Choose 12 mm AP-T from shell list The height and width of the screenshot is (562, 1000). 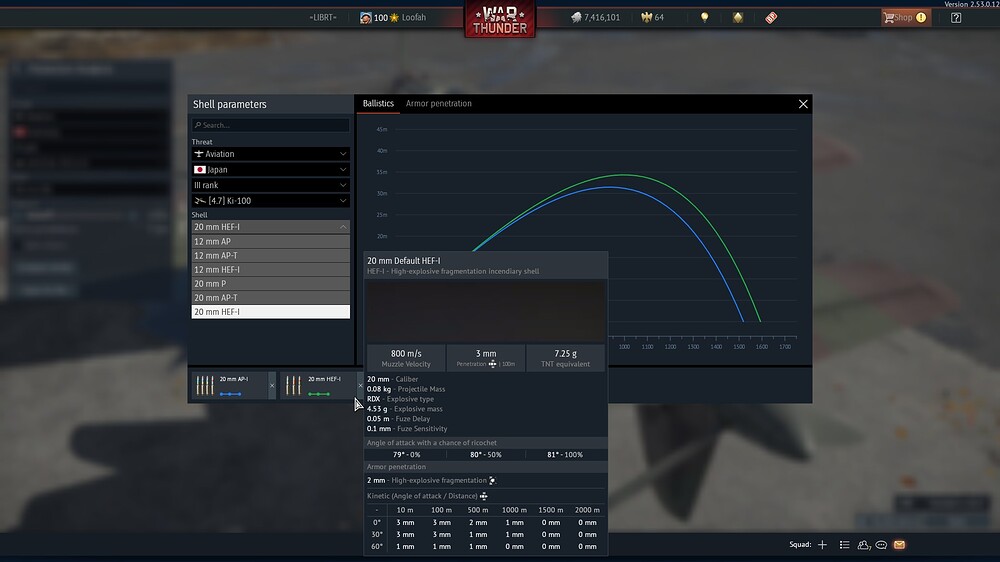270,256
